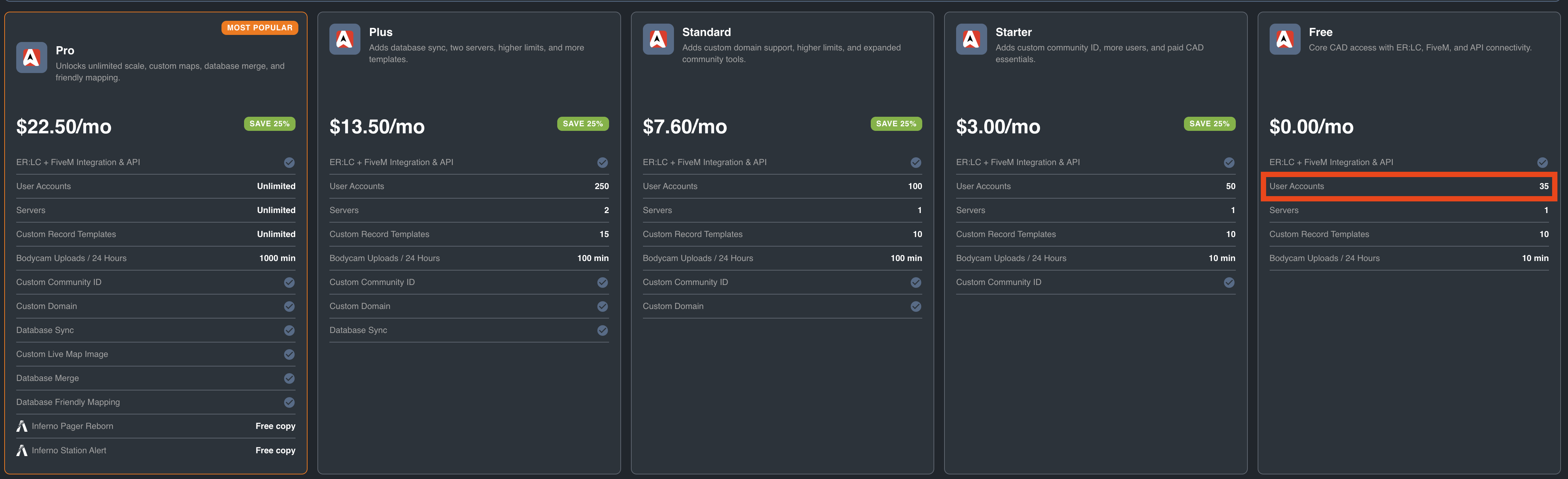This screenshot has height=479, width=1568.
Task: Click Free plan Bodycam Uploads label
Action: click(1324, 258)
